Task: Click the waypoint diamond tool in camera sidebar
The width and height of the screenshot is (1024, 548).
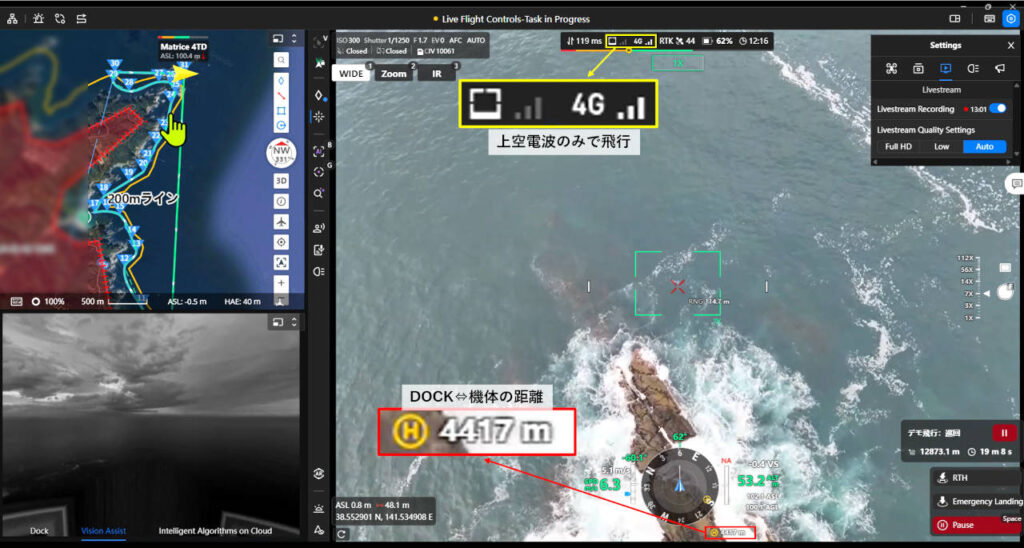Action: 319,95
